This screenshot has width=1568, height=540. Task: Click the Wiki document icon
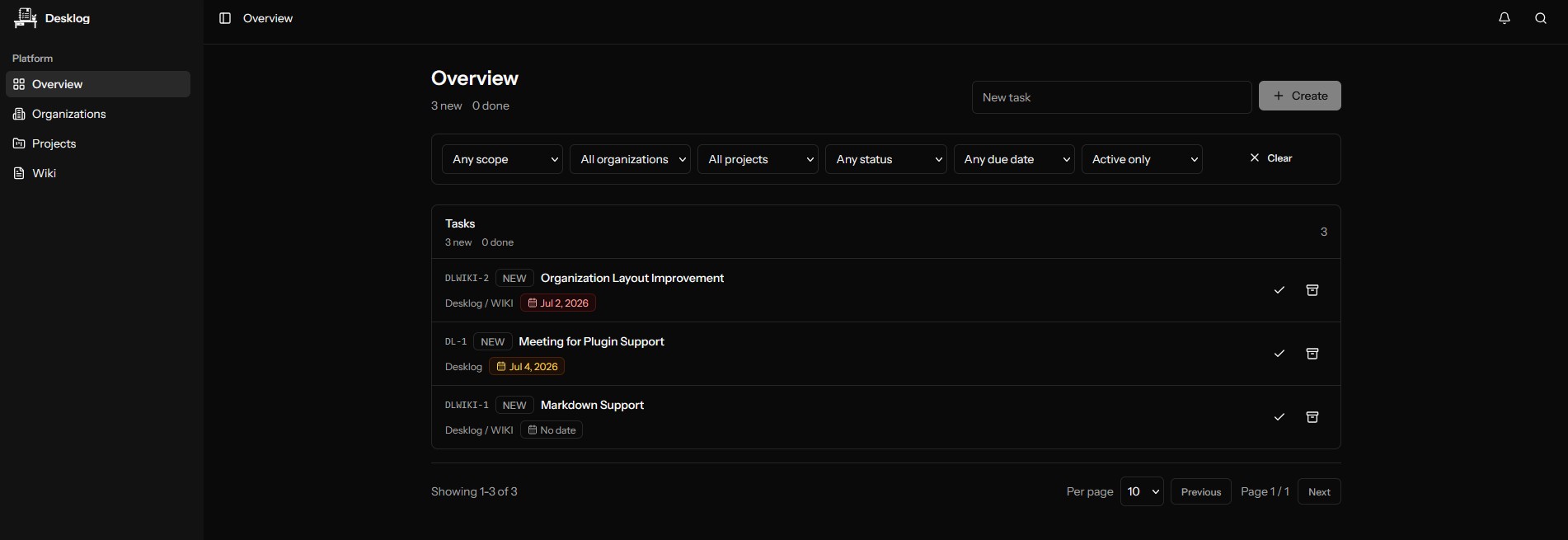click(19, 173)
